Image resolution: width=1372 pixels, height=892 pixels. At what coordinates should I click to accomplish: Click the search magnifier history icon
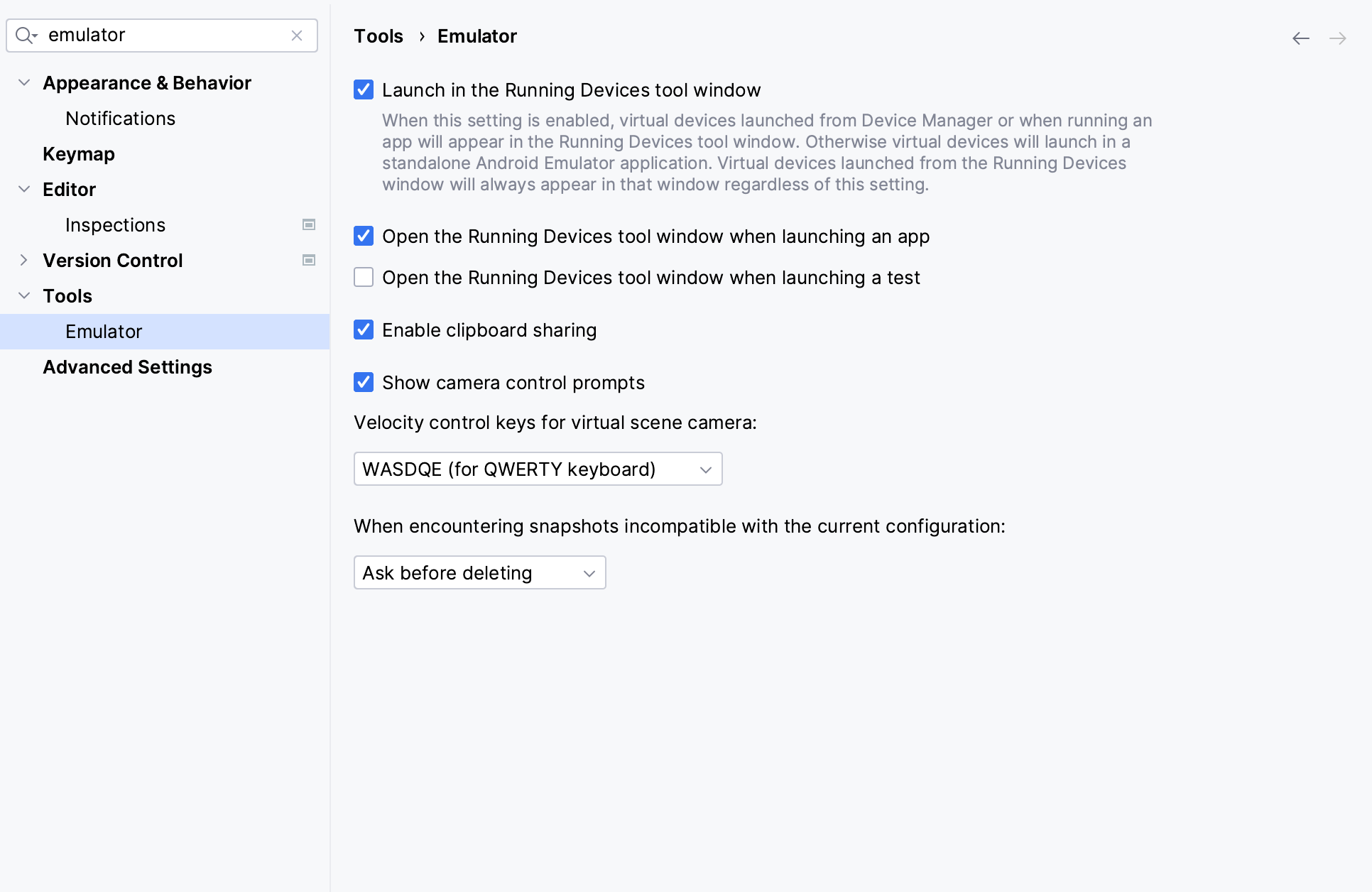pyautogui.click(x=26, y=36)
